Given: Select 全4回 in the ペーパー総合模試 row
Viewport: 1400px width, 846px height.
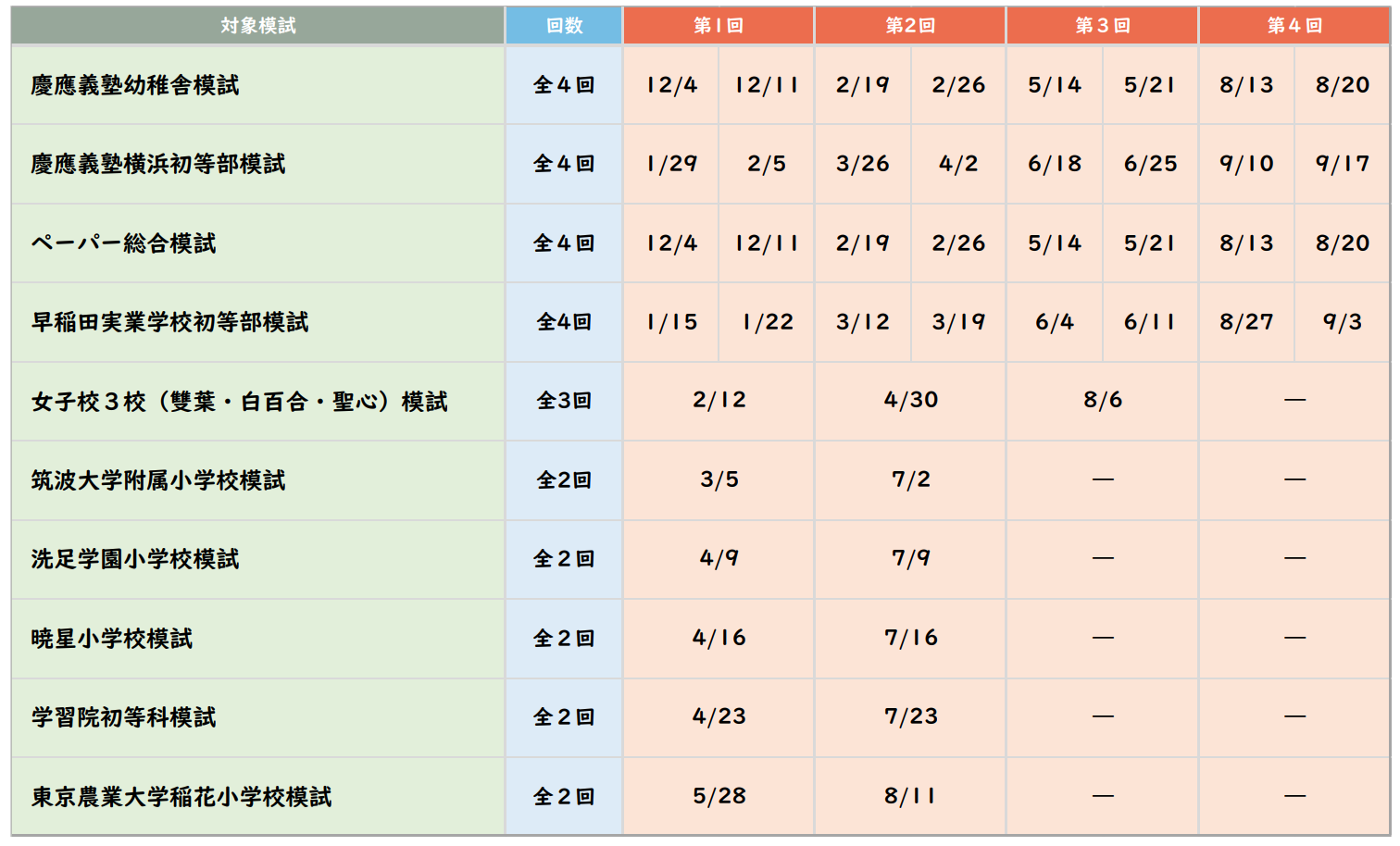Looking at the screenshot, I should tap(564, 243).
